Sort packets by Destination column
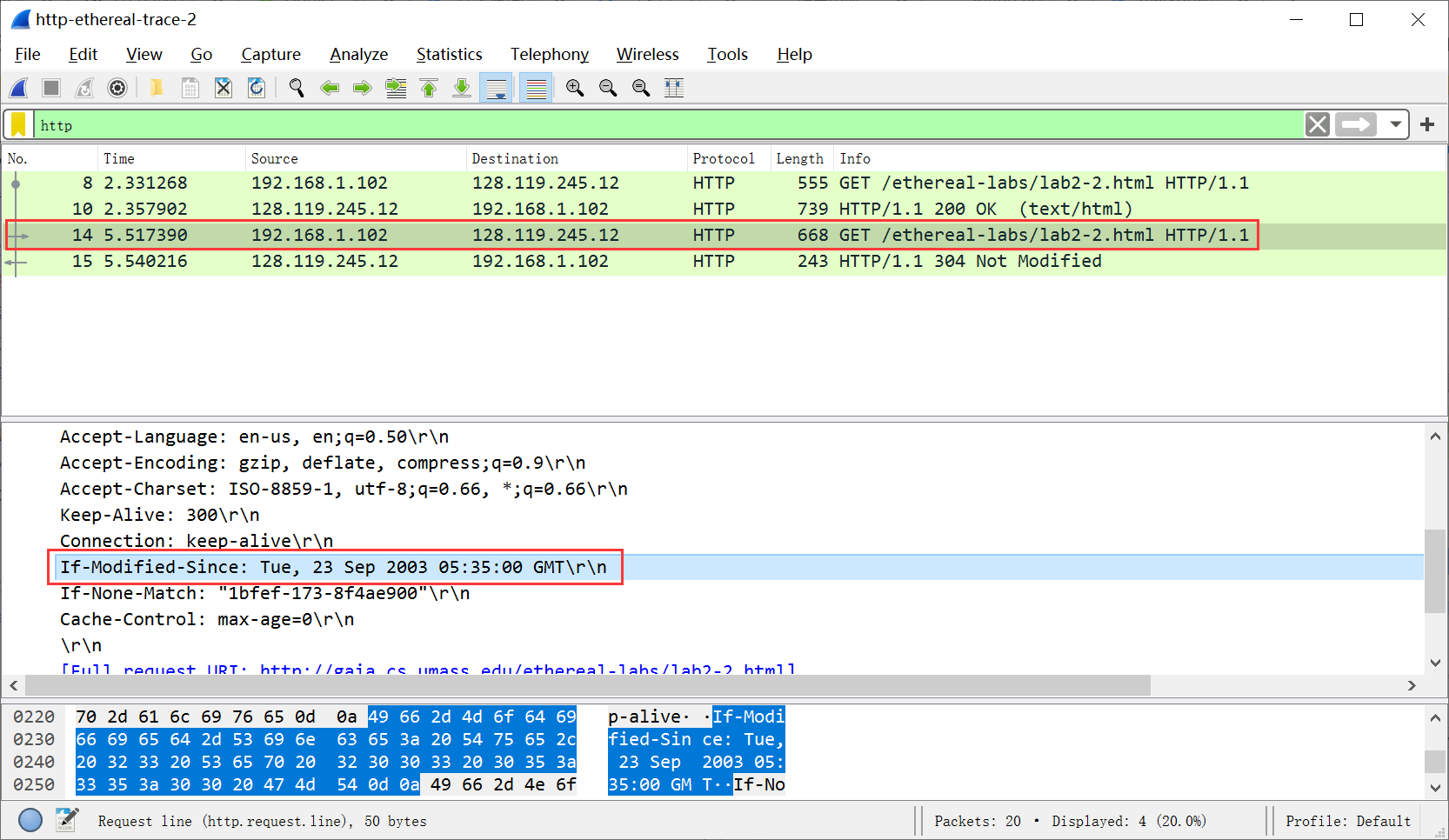The image size is (1449, 840). (x=577, y=158)
